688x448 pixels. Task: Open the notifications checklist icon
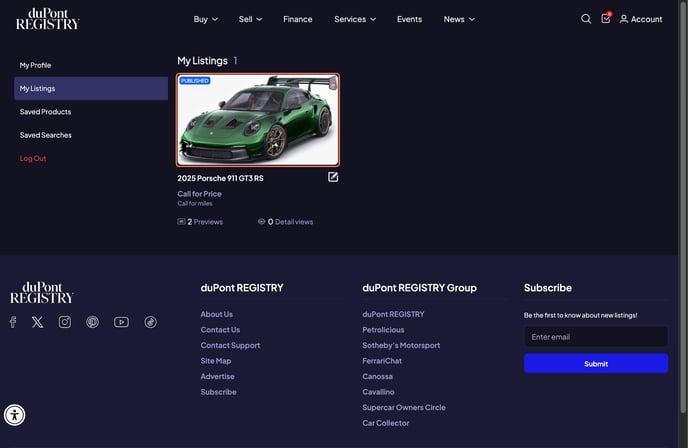tap(606, 18)
